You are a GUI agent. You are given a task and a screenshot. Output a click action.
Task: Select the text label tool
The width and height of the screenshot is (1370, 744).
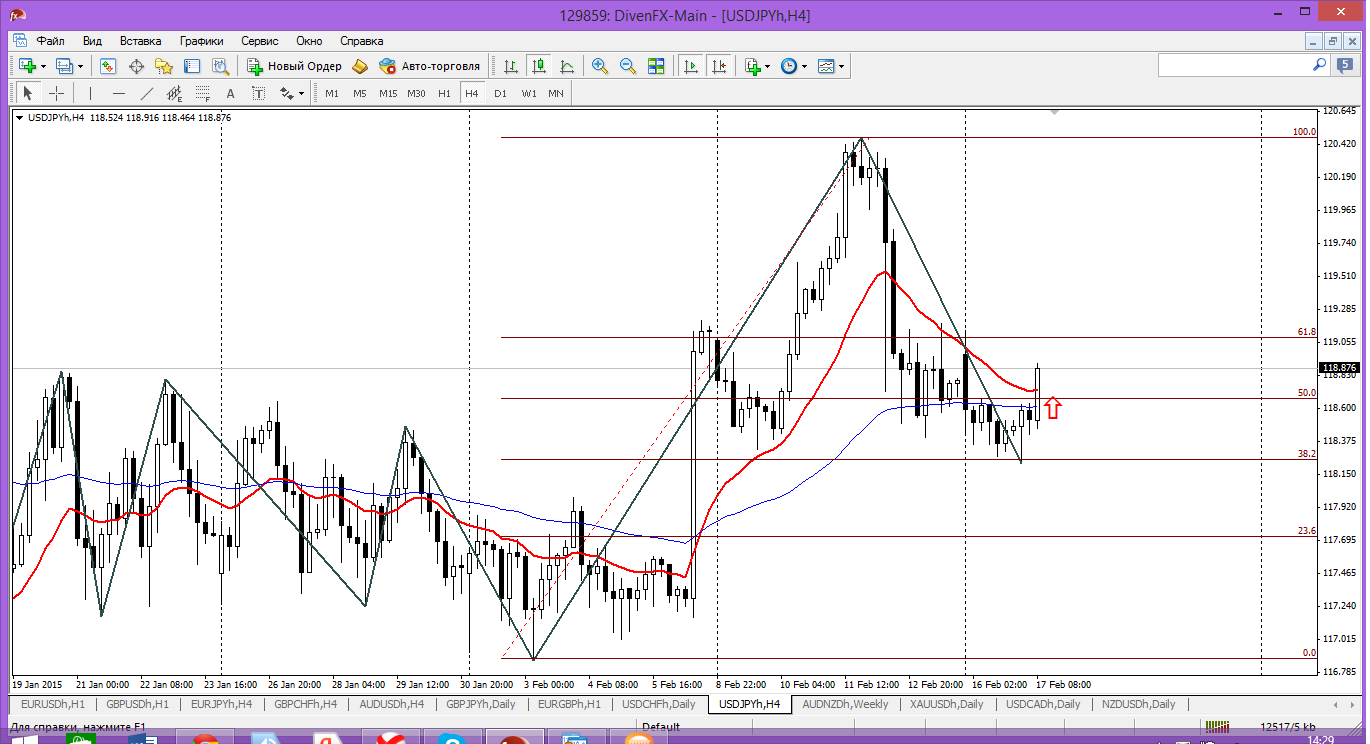(259, 93)
